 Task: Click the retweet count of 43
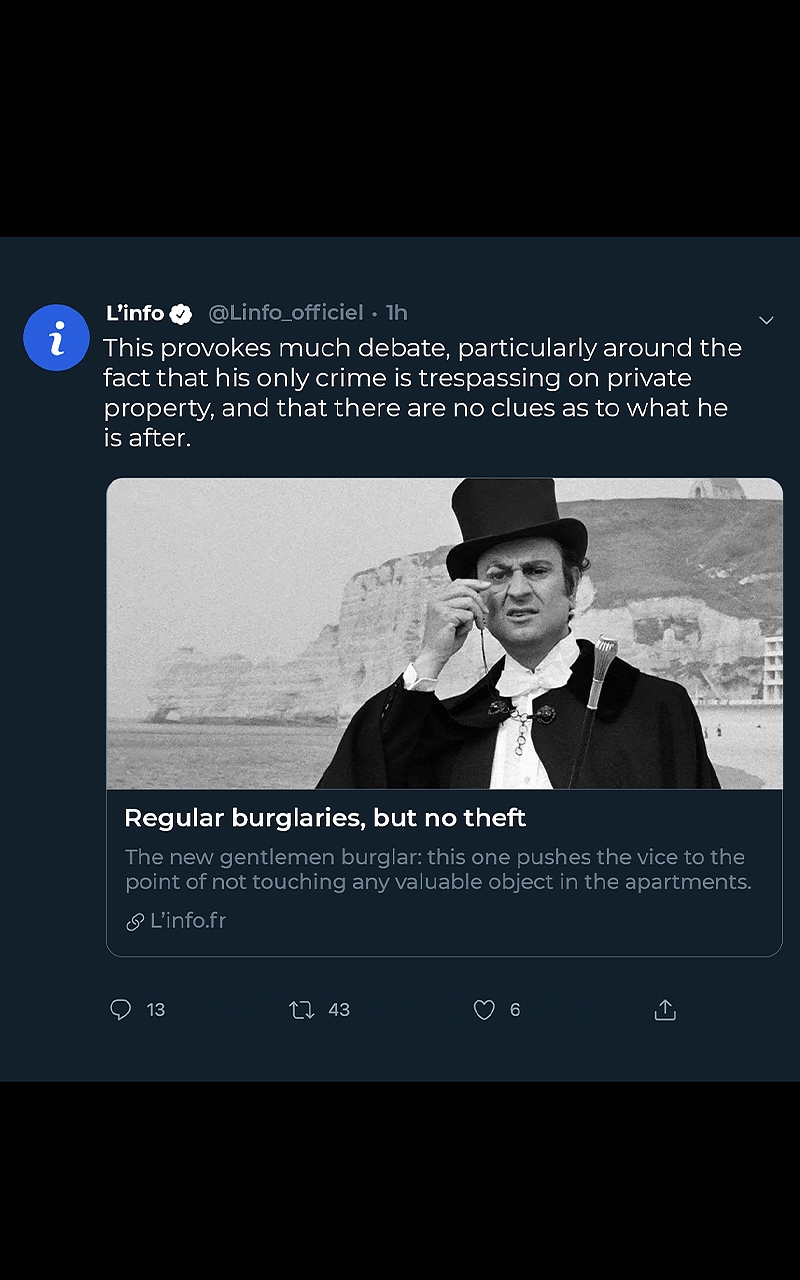coord(339,1010)
